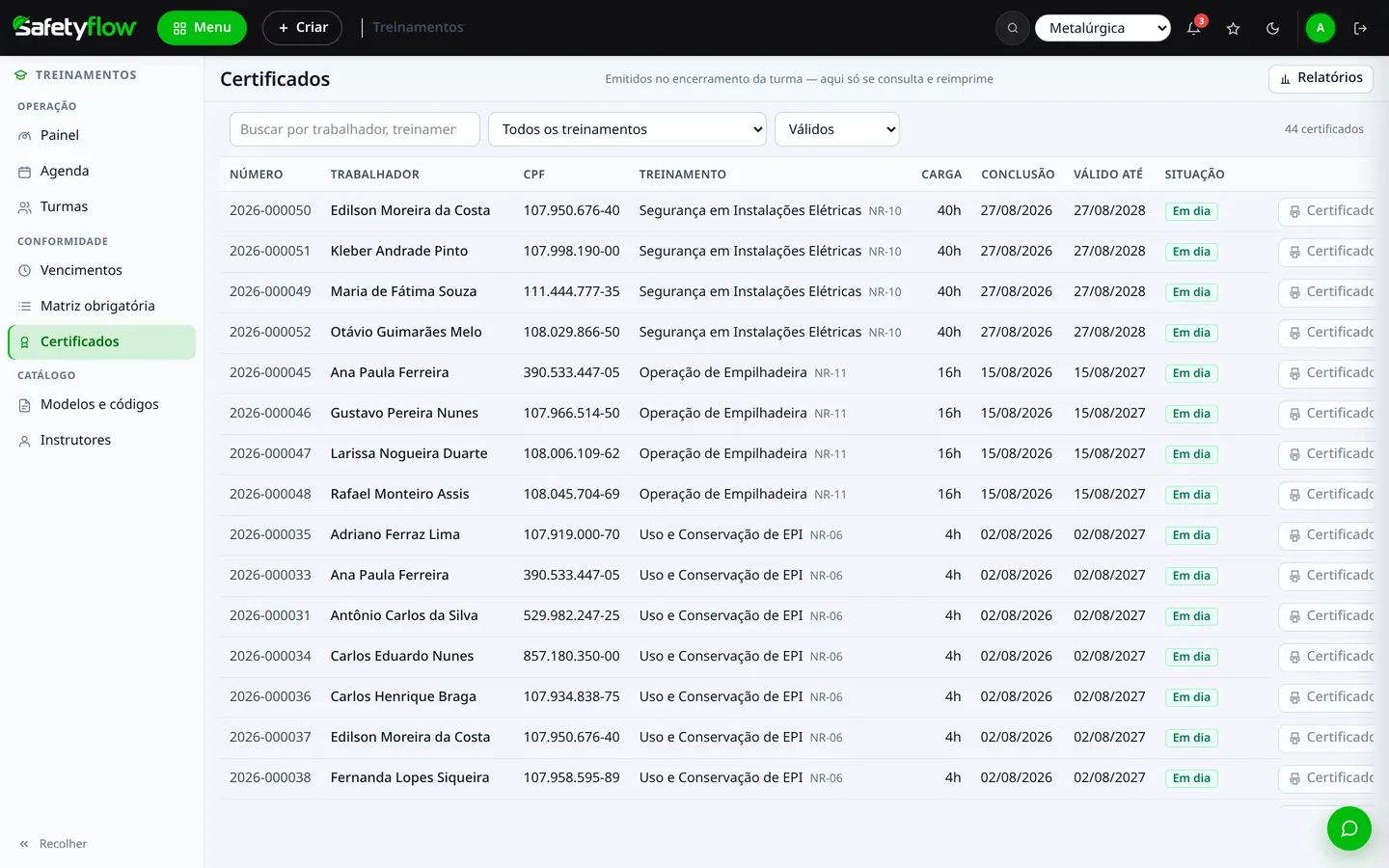Click the TRABALHADOR column header
Screen dimensions: 1389x868
[375, 175]
